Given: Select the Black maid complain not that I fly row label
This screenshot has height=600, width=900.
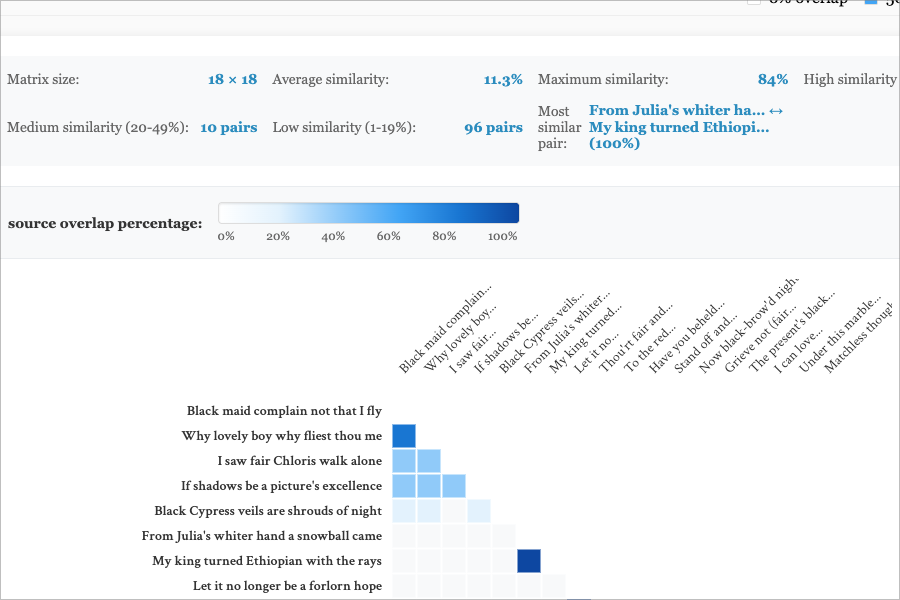Looking at the screenshot, I should (284, 411).
